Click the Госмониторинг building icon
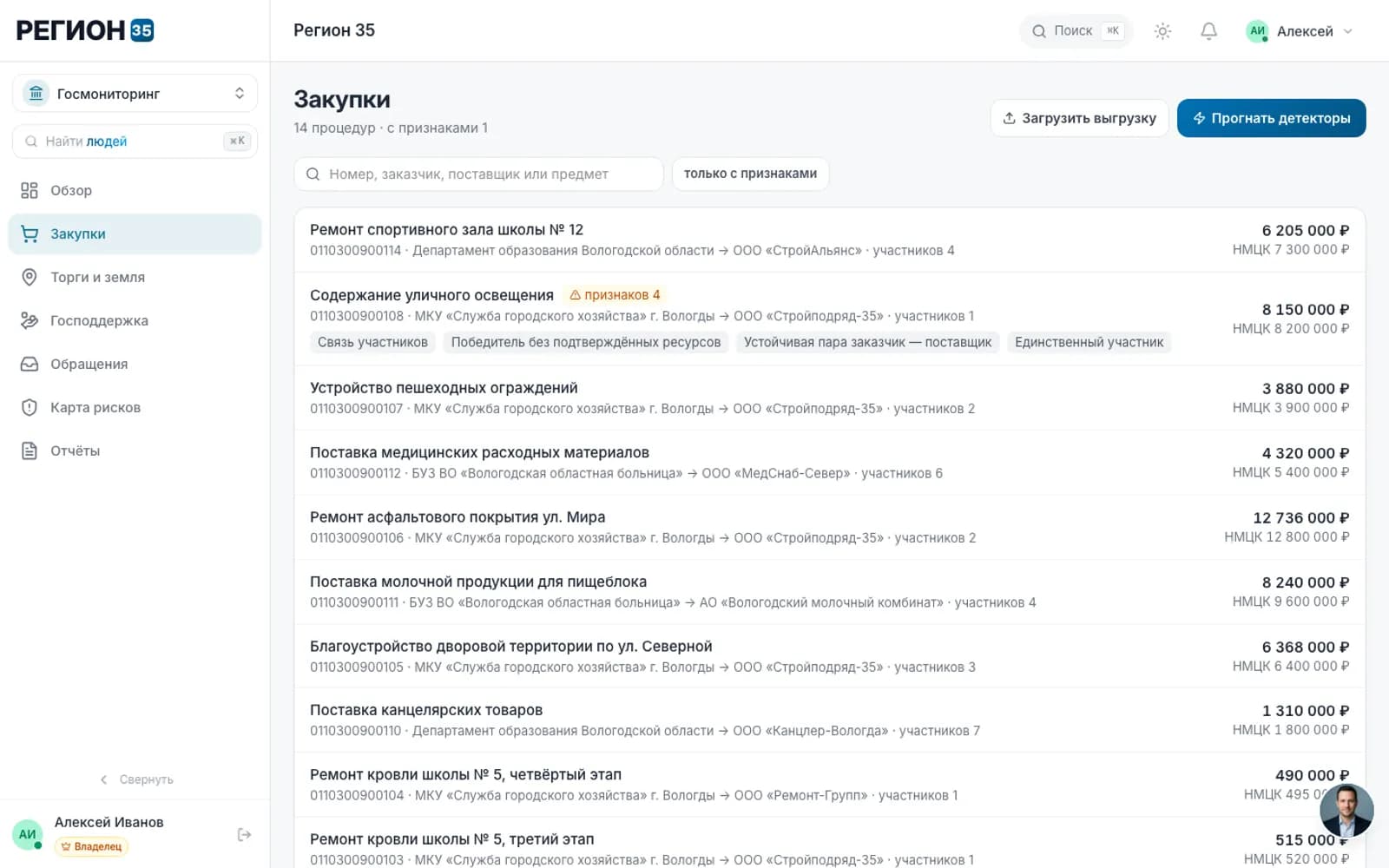The width and height of the screenshot is (1389, 868). click(x=36, y=93)
